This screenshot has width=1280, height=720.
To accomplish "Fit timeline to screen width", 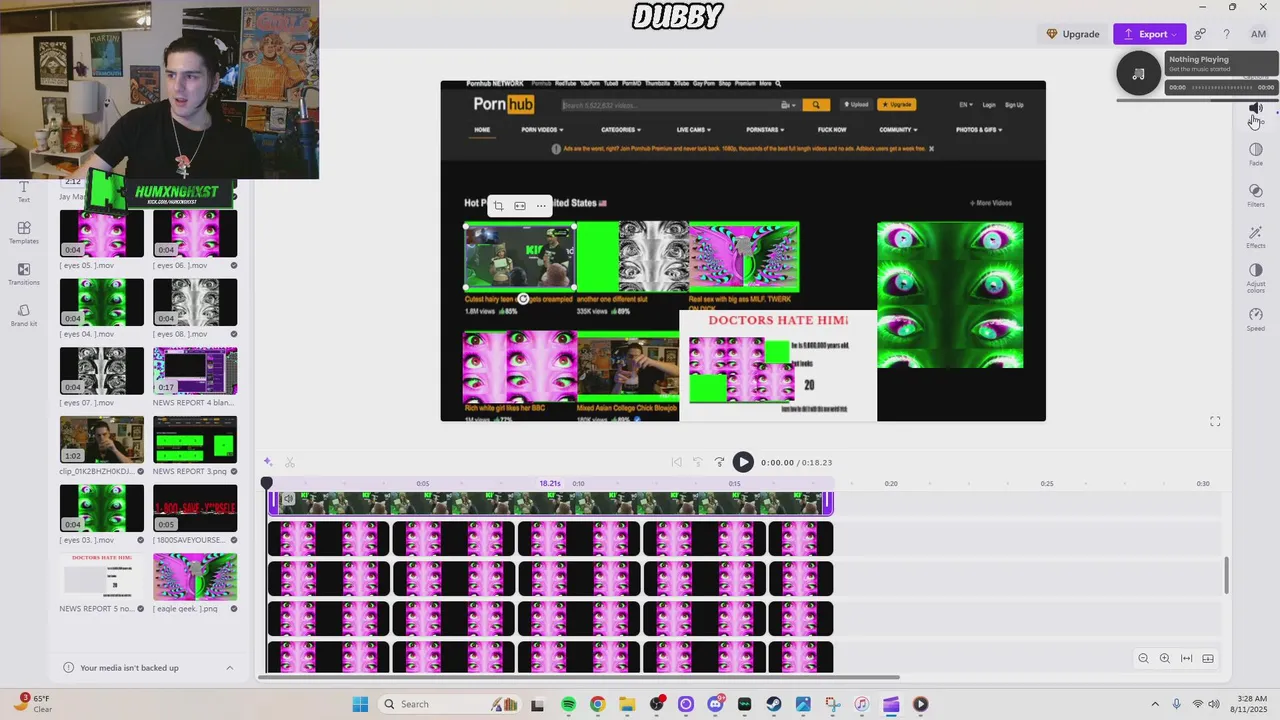I will (1187, 658).
